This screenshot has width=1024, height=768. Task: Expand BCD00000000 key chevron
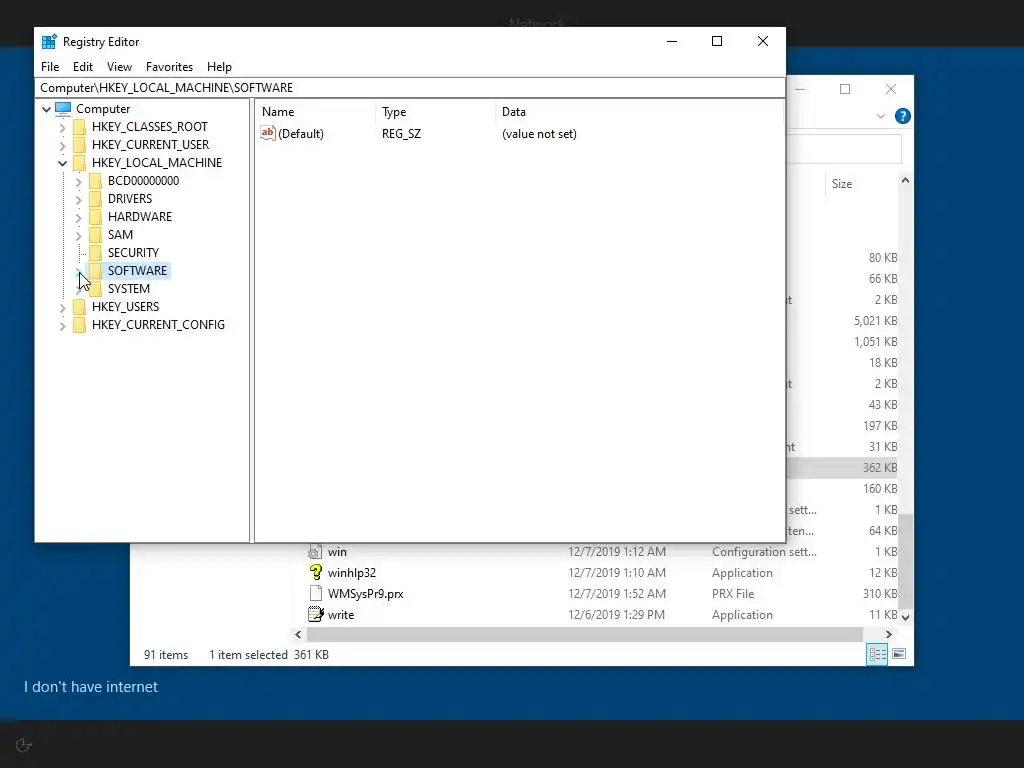pyautogui.click(x=78, y=182)
